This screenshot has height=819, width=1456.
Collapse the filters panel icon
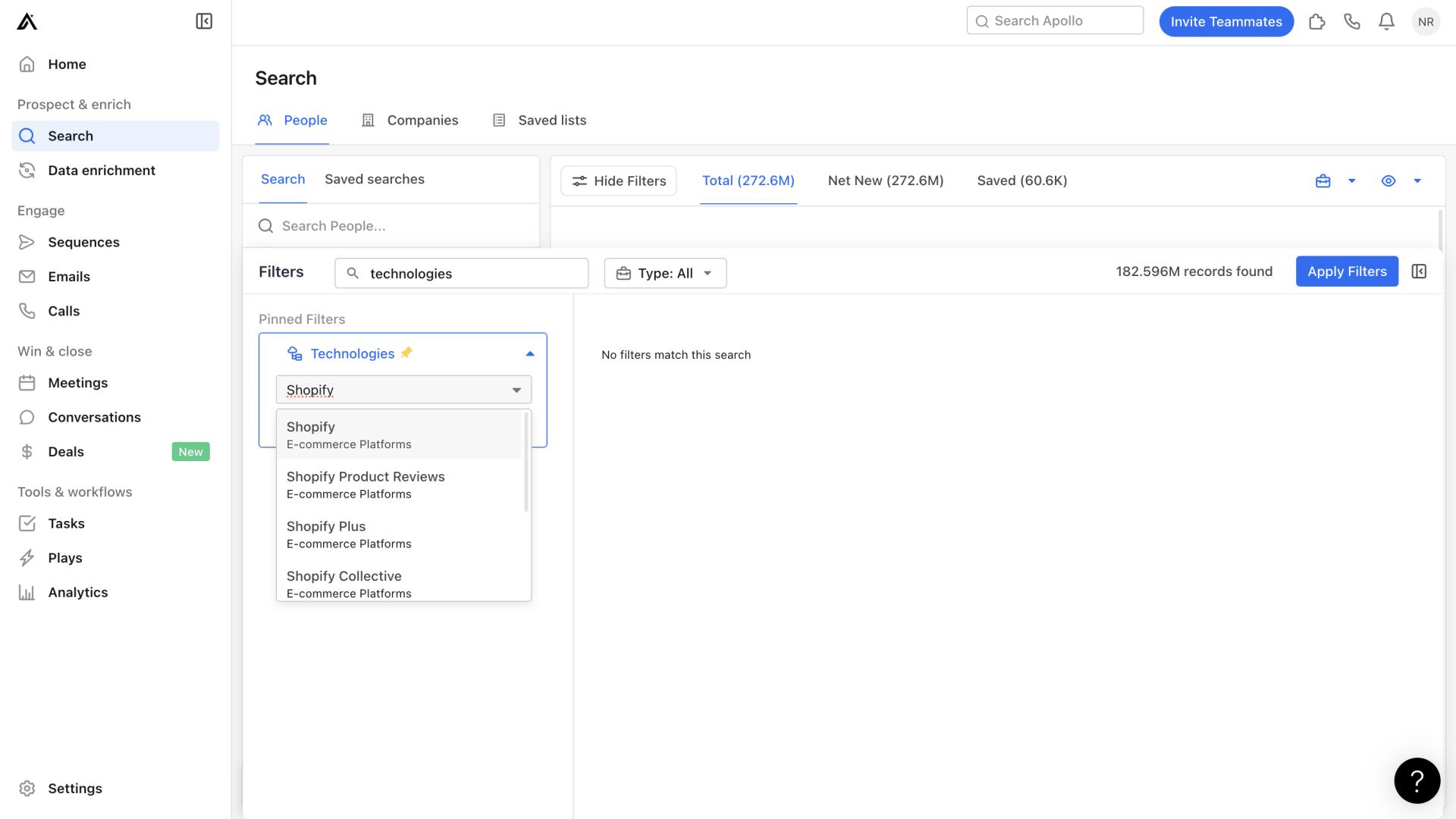(1420, 271)
